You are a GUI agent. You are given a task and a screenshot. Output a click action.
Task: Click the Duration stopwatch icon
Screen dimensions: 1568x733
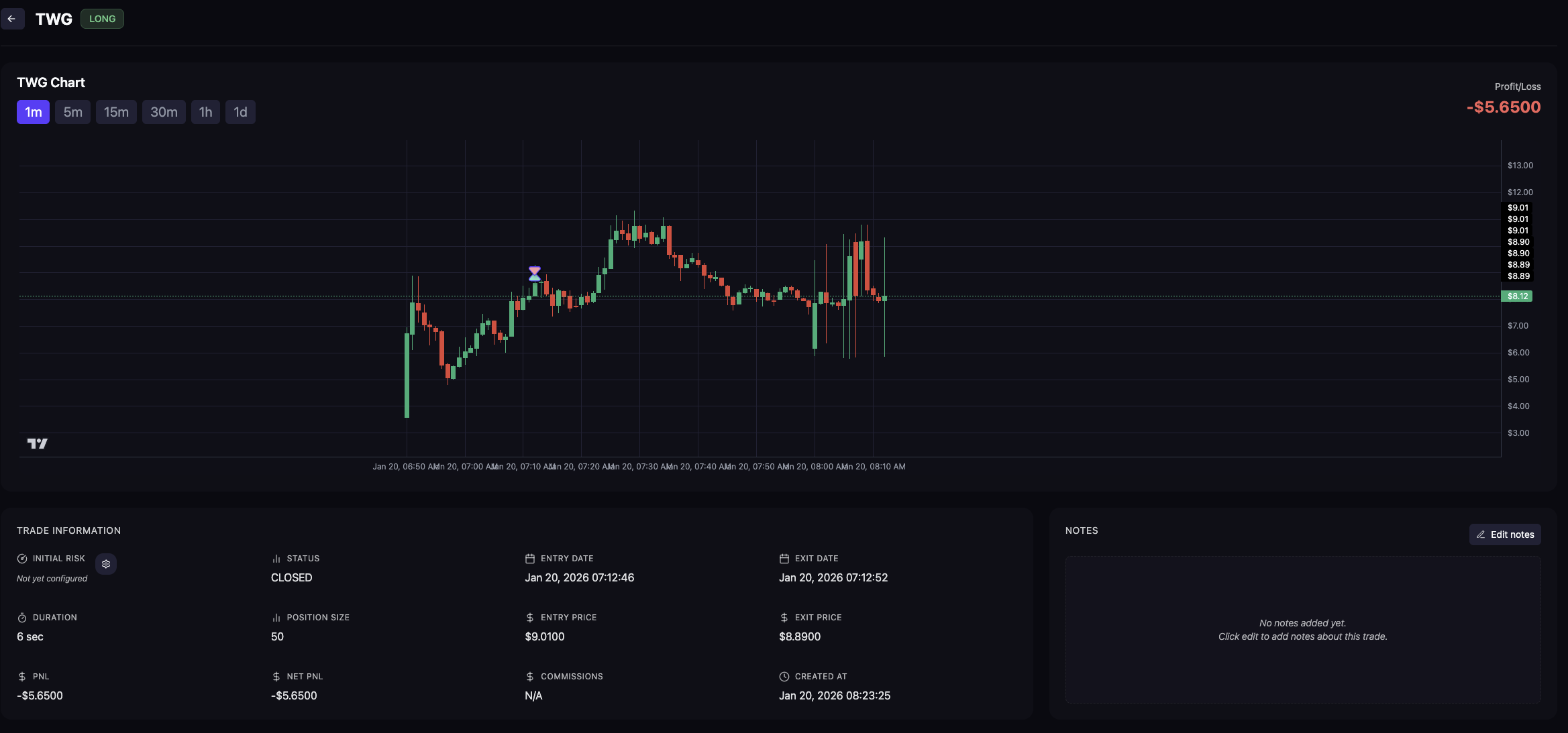(22, 618)
